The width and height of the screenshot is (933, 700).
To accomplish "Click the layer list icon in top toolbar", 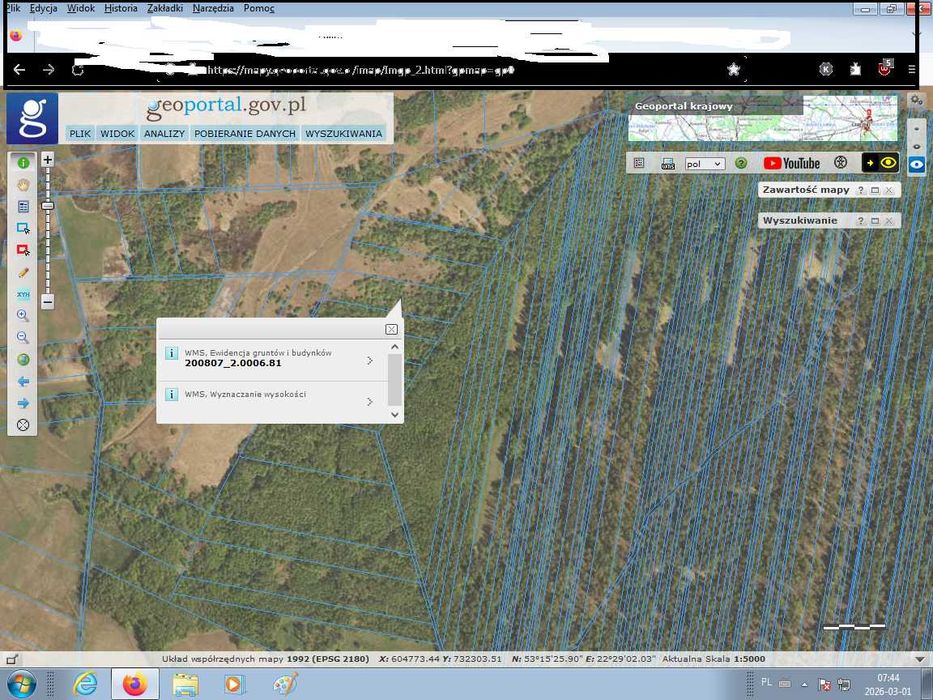I will pos(639,163).
